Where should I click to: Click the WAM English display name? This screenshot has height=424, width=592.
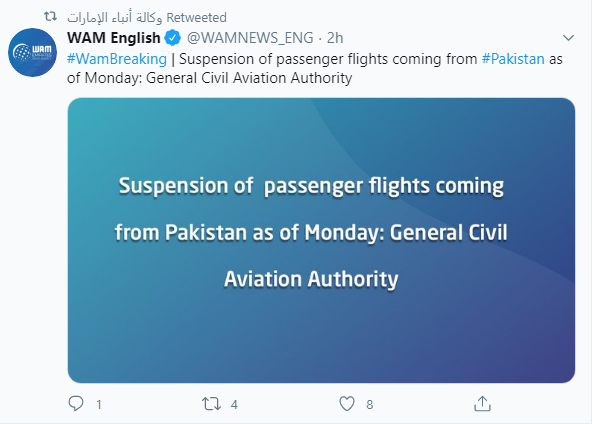[x=114, y=38]
